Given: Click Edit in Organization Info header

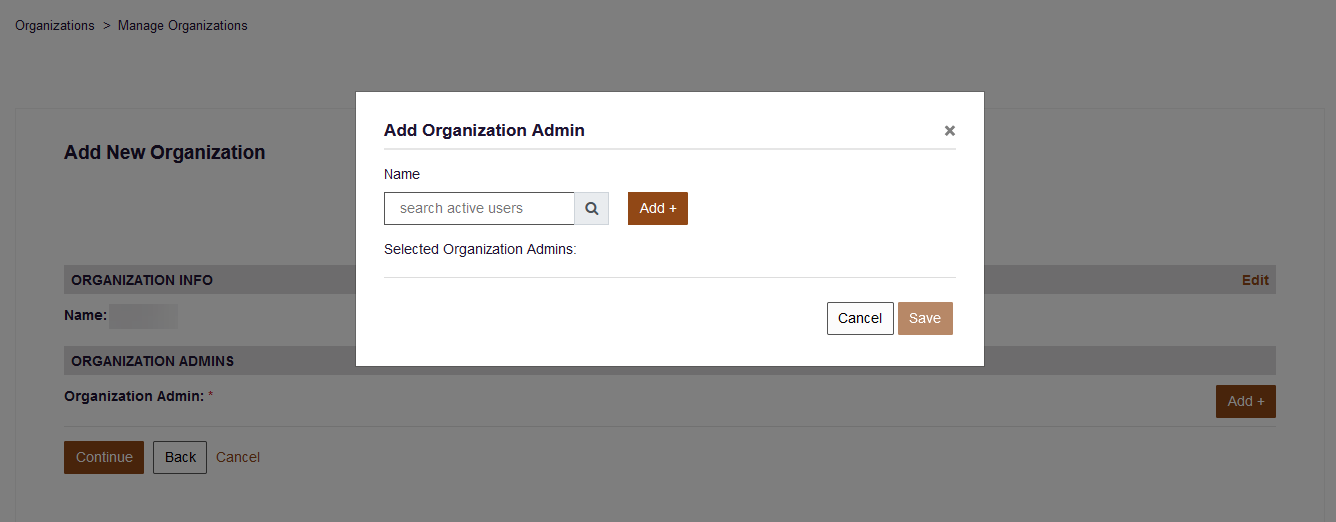Looking at the screenshot, I should (1255, 280).
